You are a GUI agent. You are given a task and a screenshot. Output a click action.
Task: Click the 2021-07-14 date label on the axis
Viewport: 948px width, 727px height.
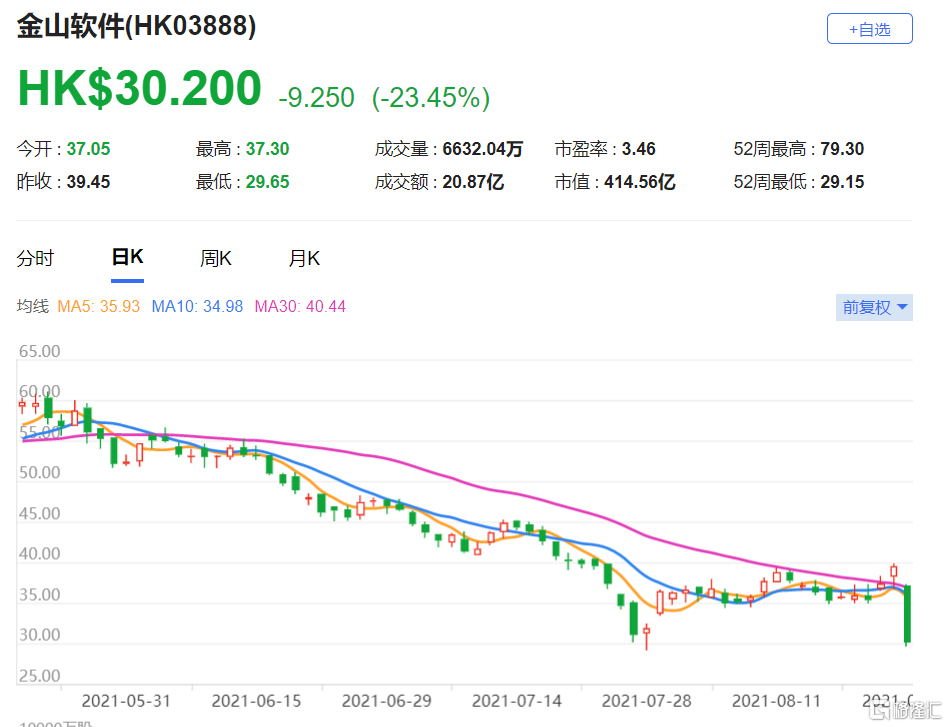pos(517,701)
